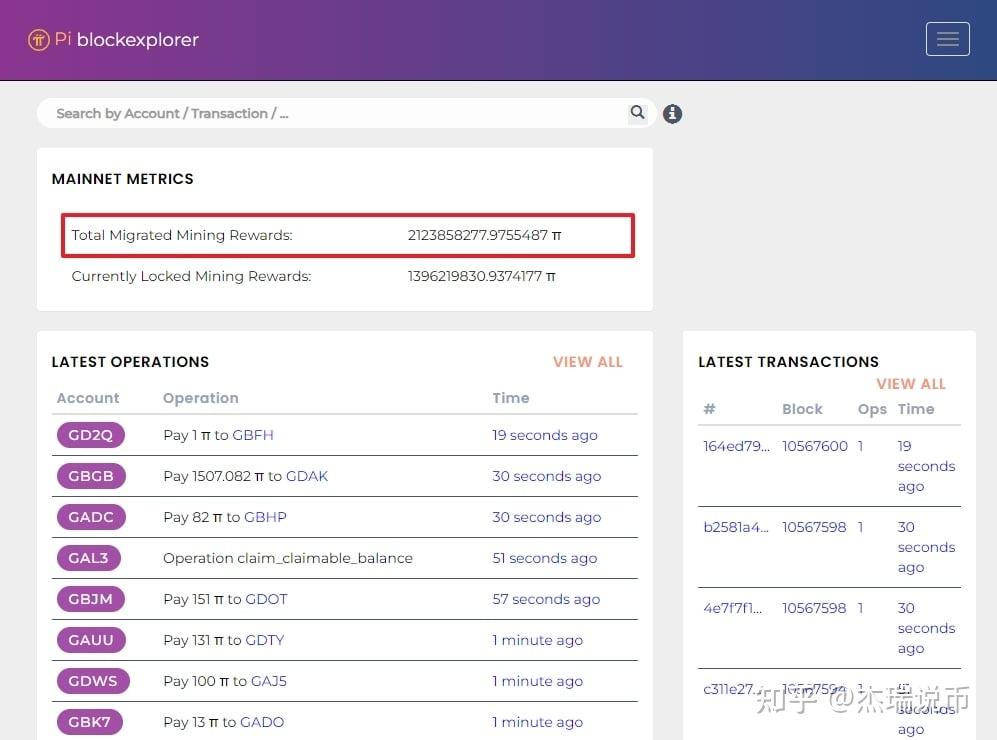Image resolution: width=997 pixels, height=740 pixels.
Task: Open recipient account GDOT
Action: pyautogui.click(x=266, y=599)
